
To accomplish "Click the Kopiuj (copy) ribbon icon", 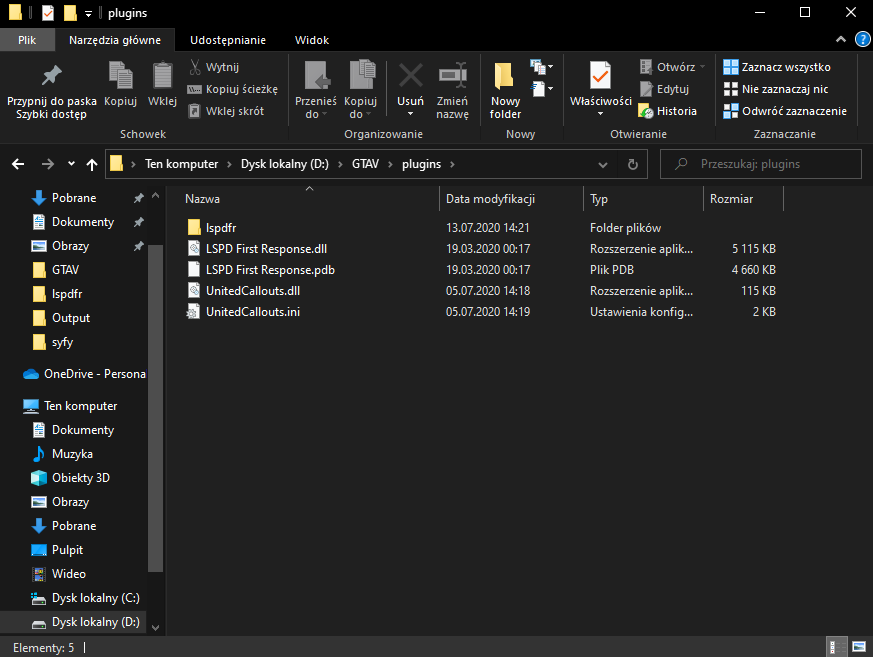I will 120,76.
